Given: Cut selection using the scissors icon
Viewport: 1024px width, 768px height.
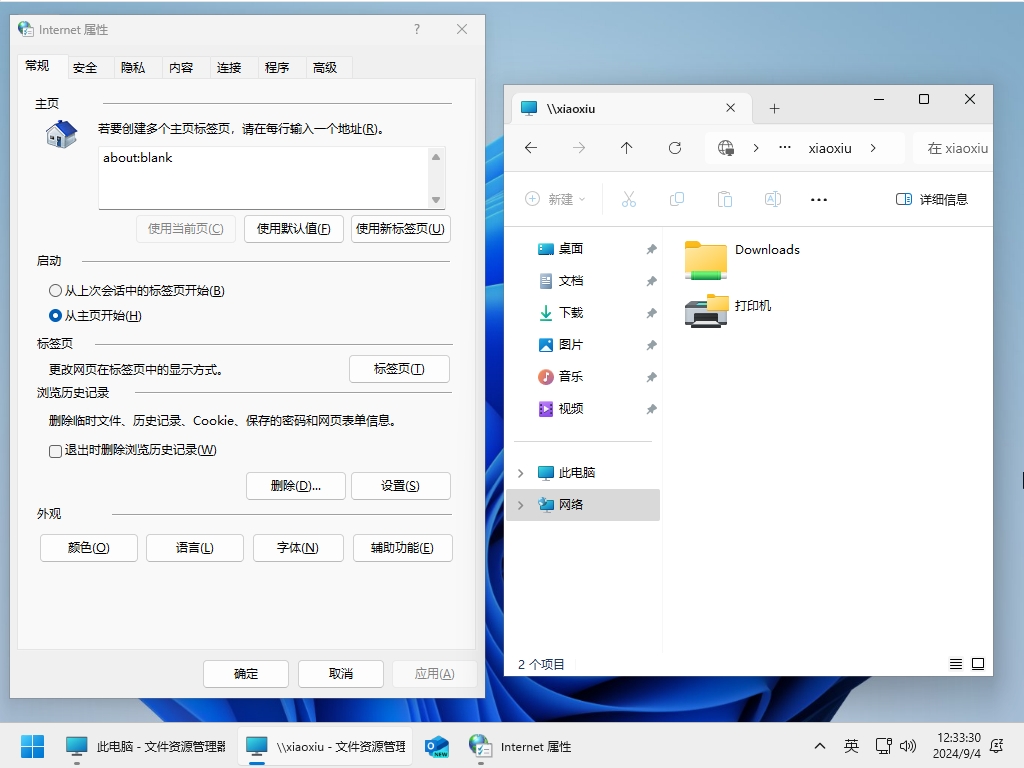Looking at the screenshot, I should tap(629, 199).
